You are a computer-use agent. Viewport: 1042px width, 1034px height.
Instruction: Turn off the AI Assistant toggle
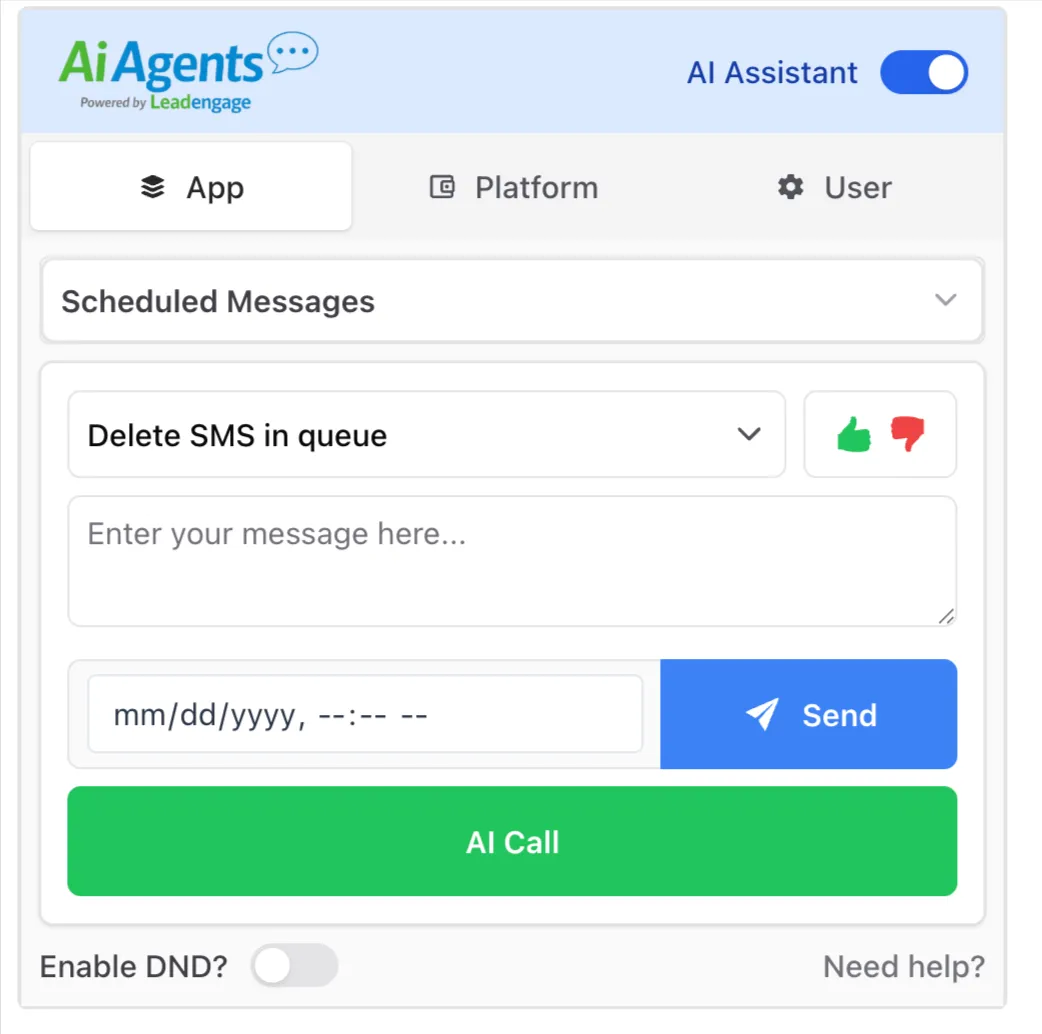click(924, 72)
